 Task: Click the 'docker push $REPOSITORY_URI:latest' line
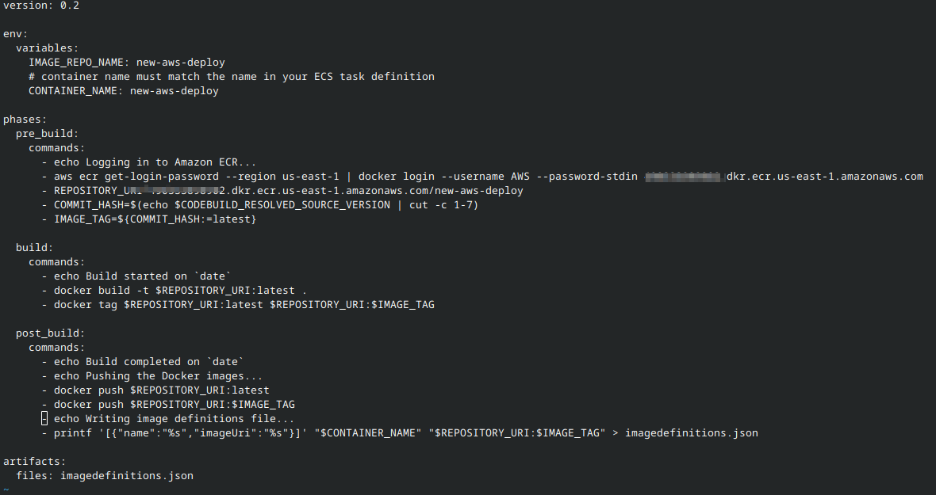pos(161,390)
